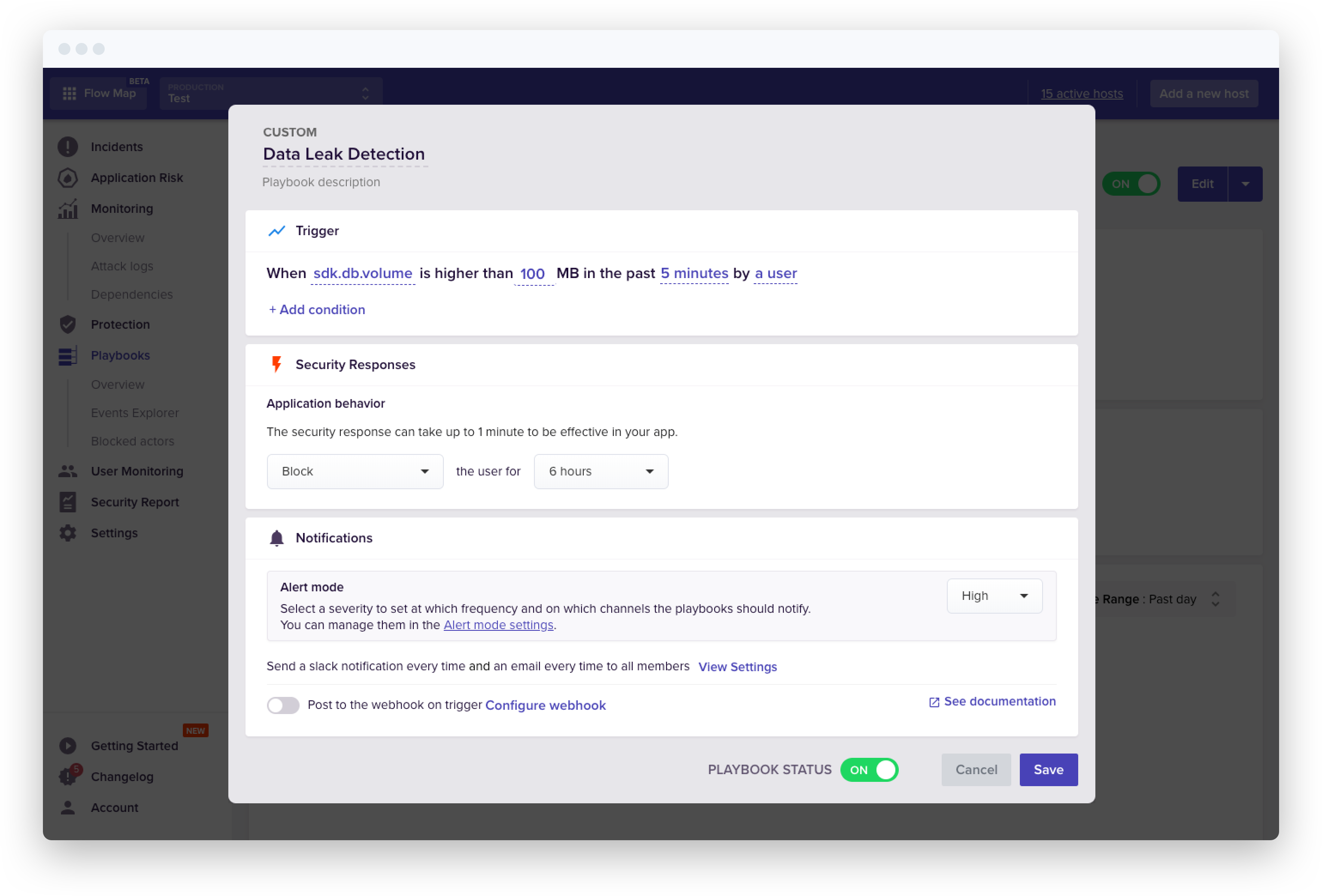Open the 6 hours duration dropdown
The width and height of the screenshot is (1322, 896).
click(600, 471)
